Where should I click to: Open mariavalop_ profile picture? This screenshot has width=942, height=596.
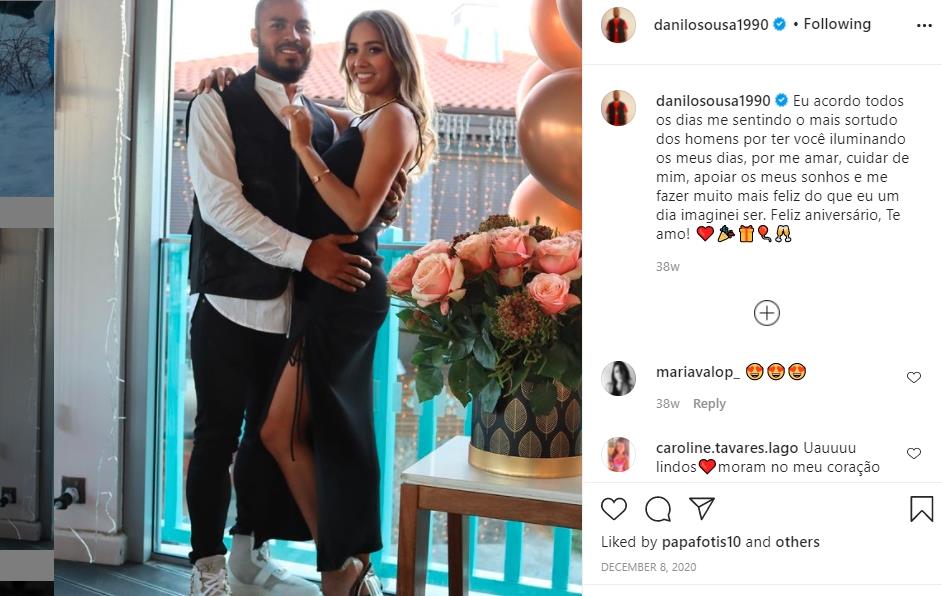pyautogui.click(x=618, y=379)
